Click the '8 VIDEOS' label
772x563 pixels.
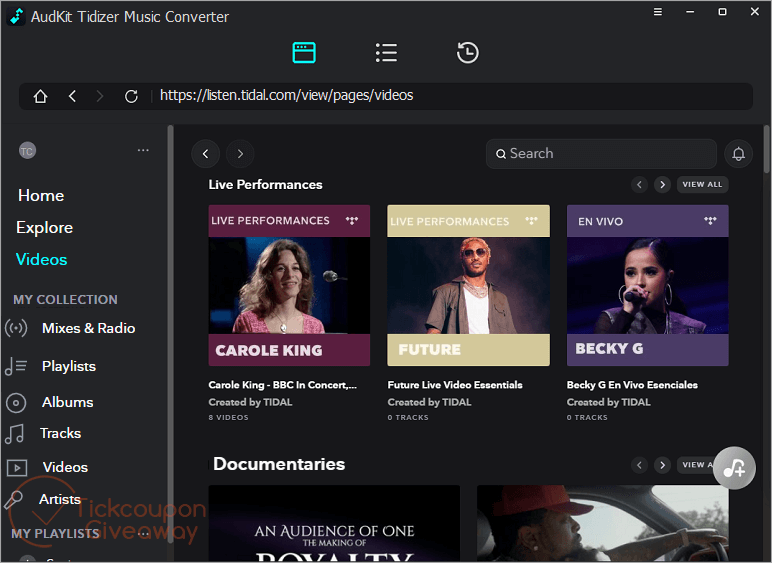click(228, 417)
